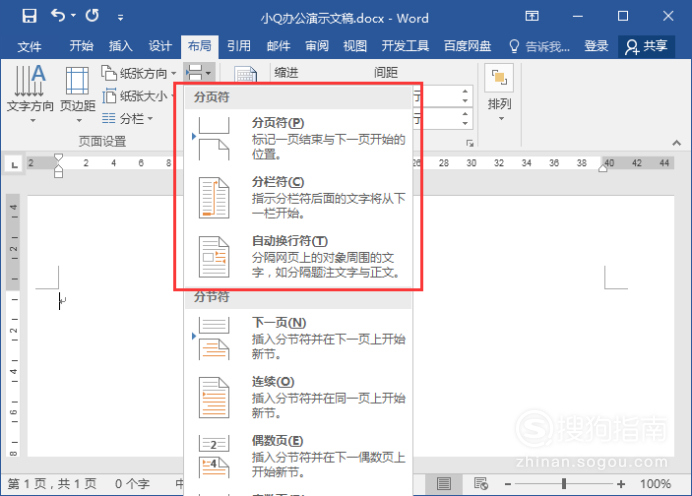
Task: Click into document body at cursor
Action: coord(60,301)
